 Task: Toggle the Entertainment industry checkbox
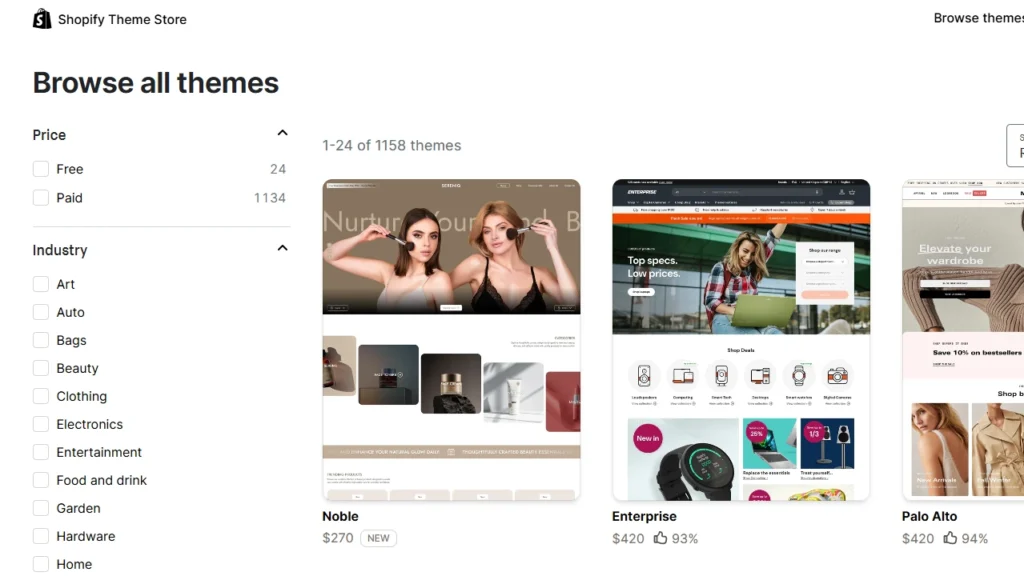(x=40, y=452)
